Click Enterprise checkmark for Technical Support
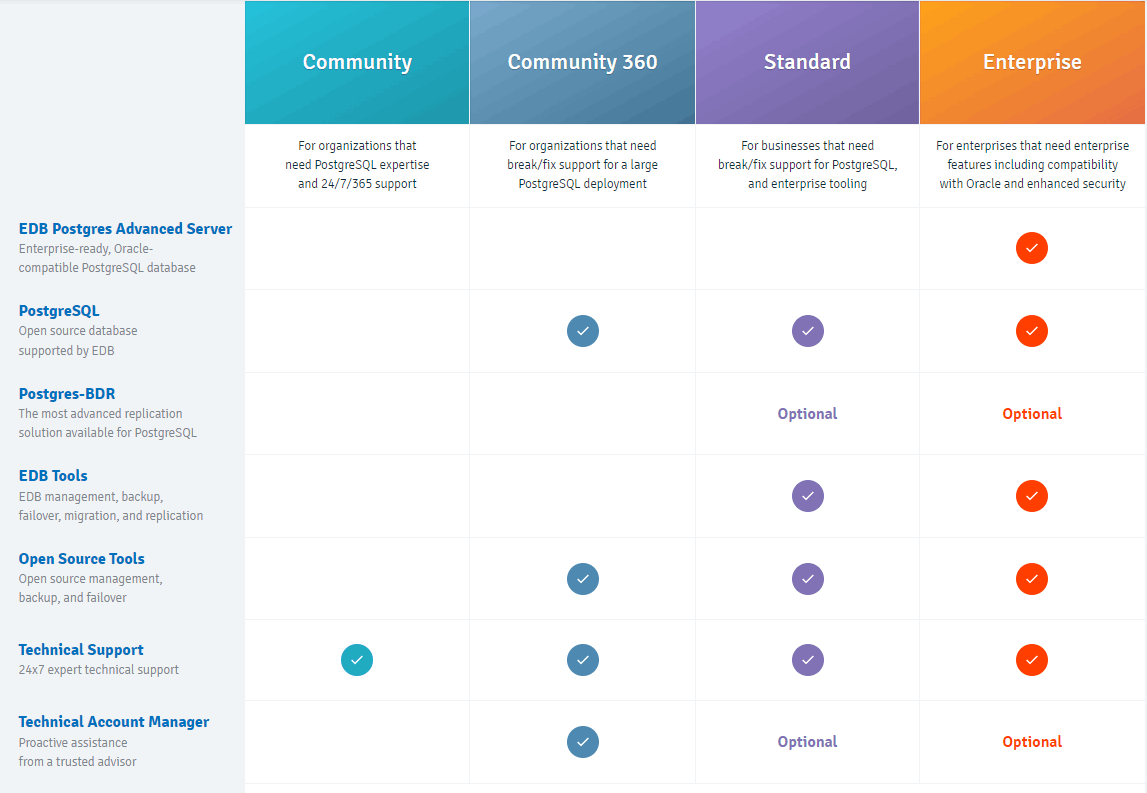Viewport: 1147px width, 793px height. (x=1031, y=660)
